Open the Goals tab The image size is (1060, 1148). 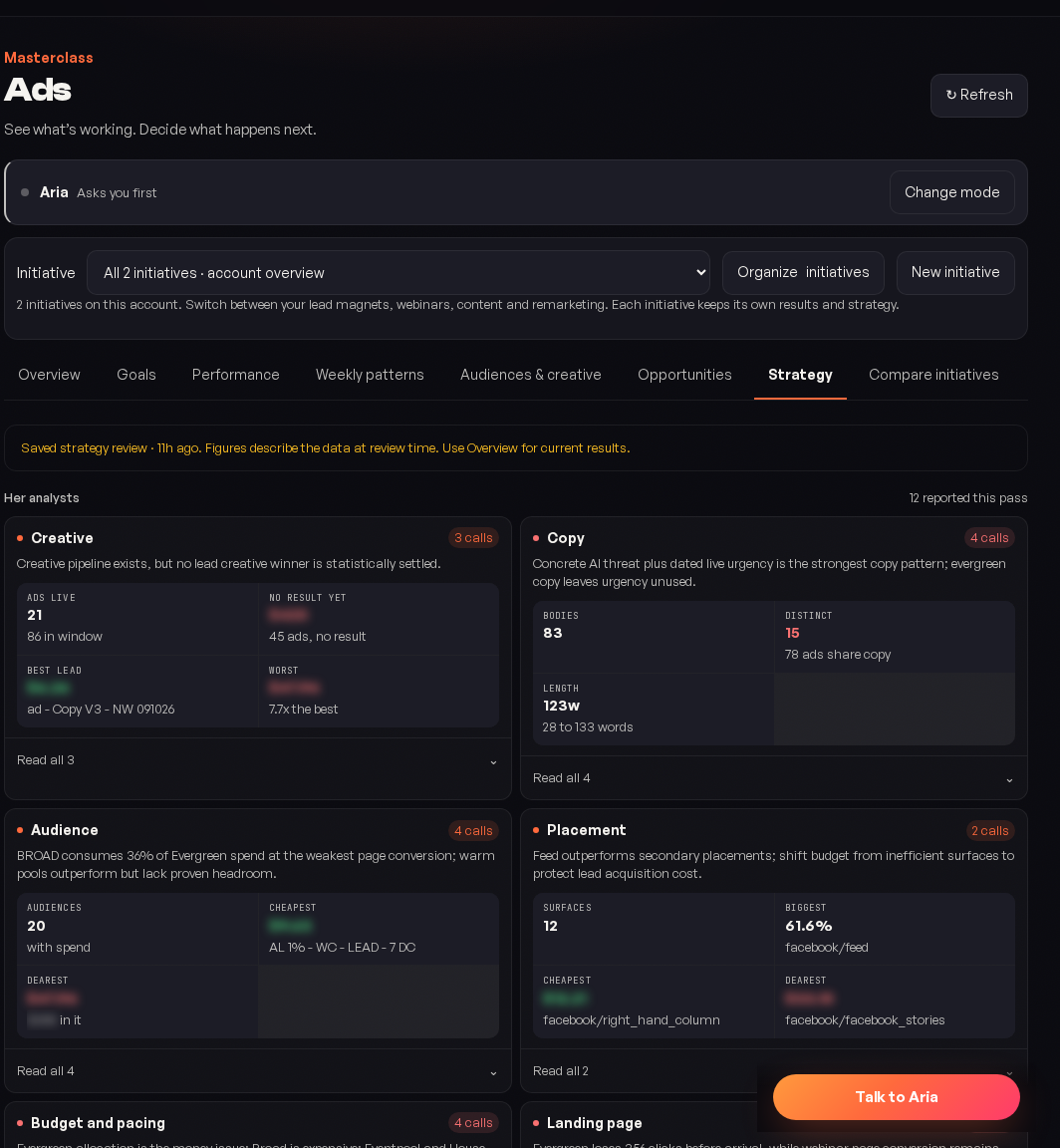tap(136, 375)
